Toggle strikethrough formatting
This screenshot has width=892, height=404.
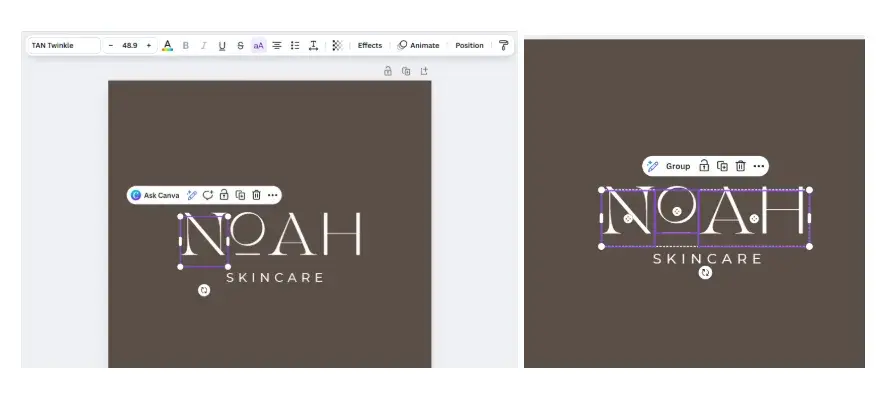pyautogui.click(x=240, y=46)
